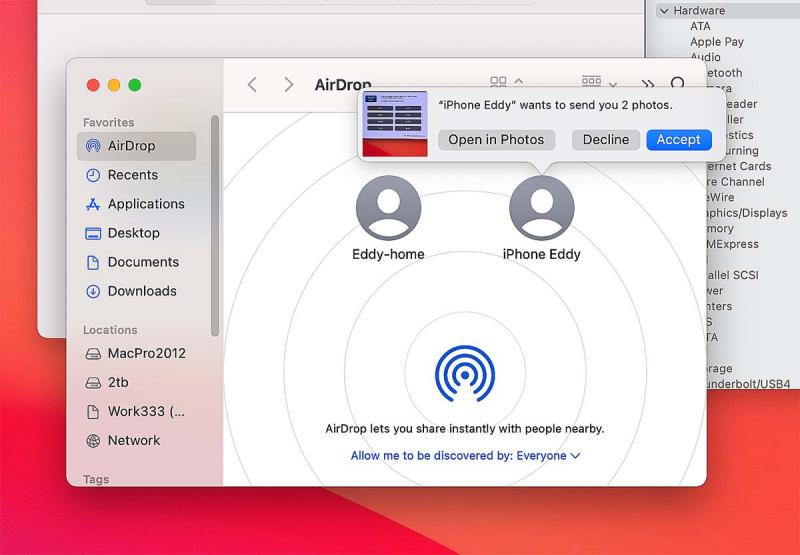Image resolution: width=800 pixels, height=555 pixels.
Task: Select Thunderbolt/USB4 in System Information
Action: tap(747, 384)
